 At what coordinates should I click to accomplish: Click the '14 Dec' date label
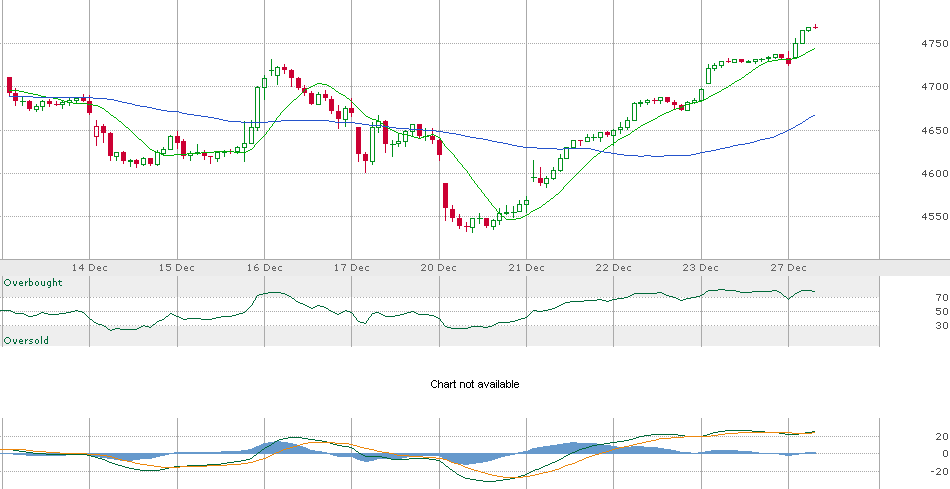pos(90,267)
